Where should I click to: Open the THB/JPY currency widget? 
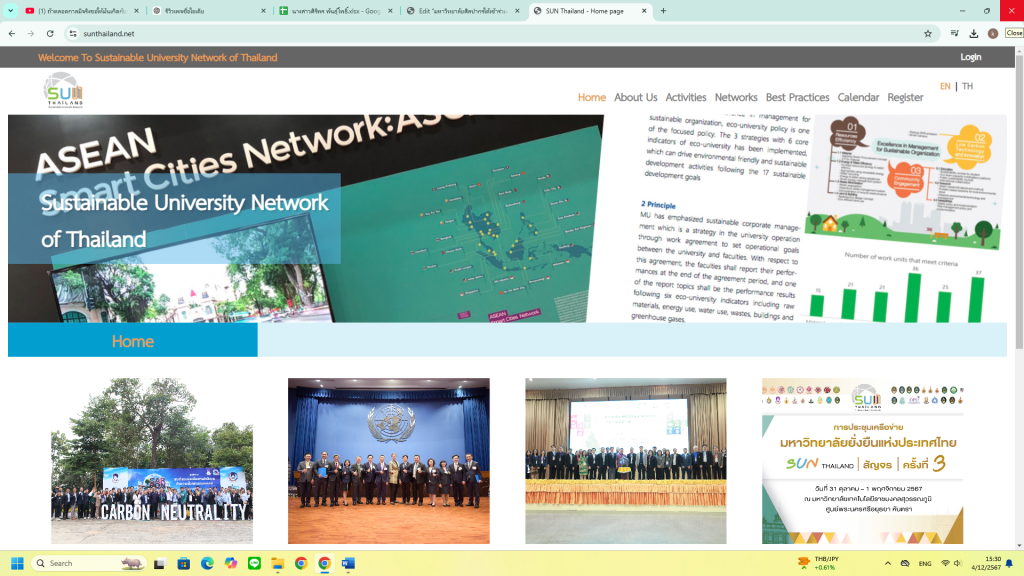coord(819,563)
